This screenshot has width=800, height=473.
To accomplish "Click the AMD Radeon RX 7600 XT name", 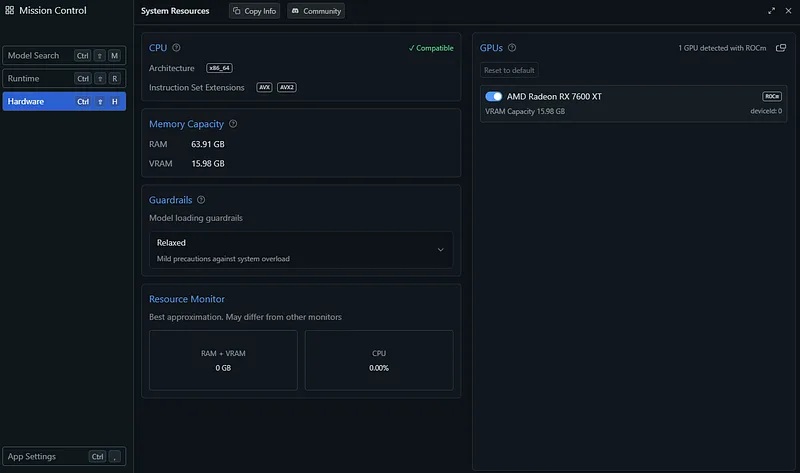I will tap(554, 96).
